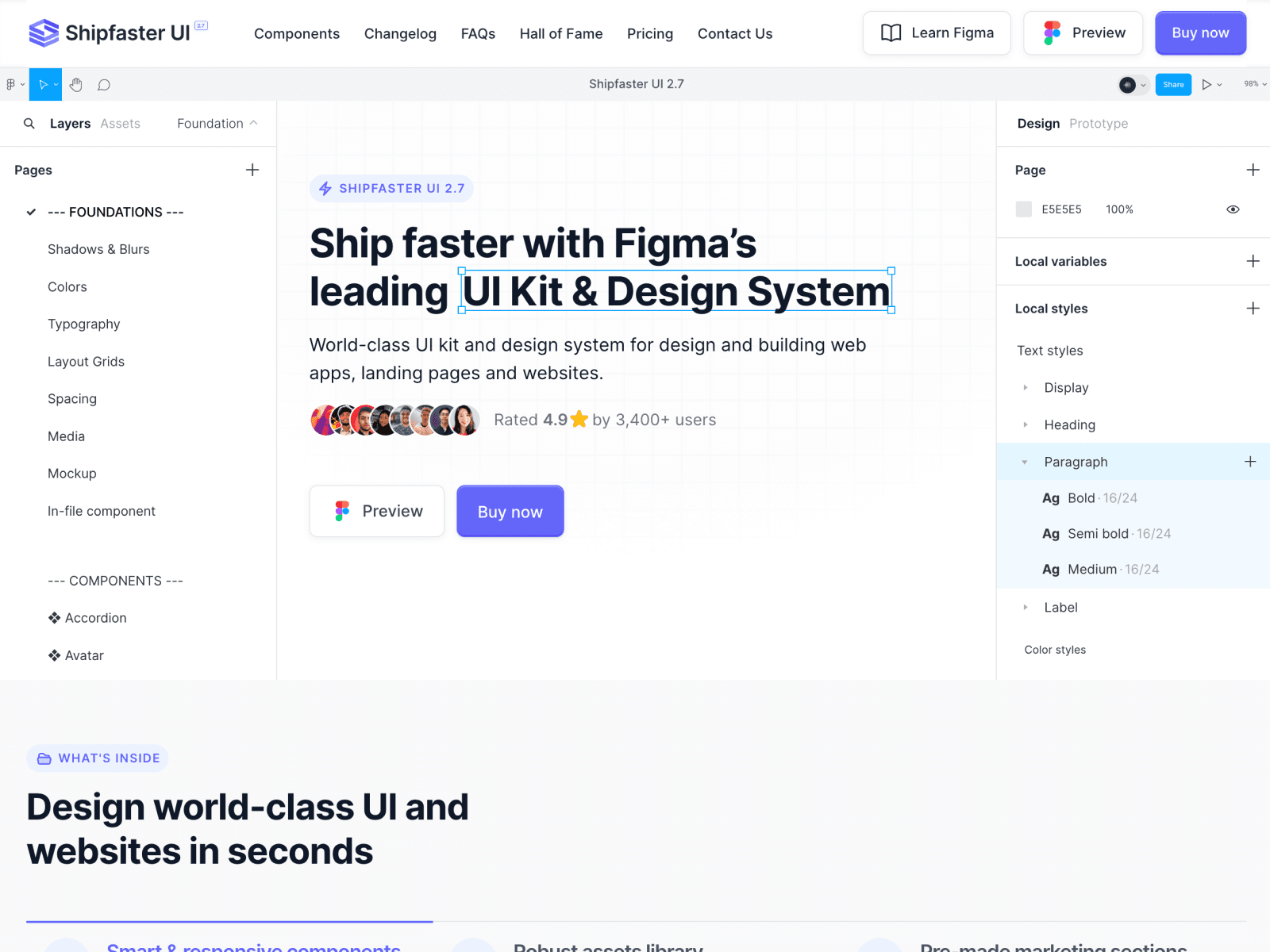The width and height of the screenshot is (1270, 952).
Task: Open Hall of Fame nav link
Action: click(561, 33)
